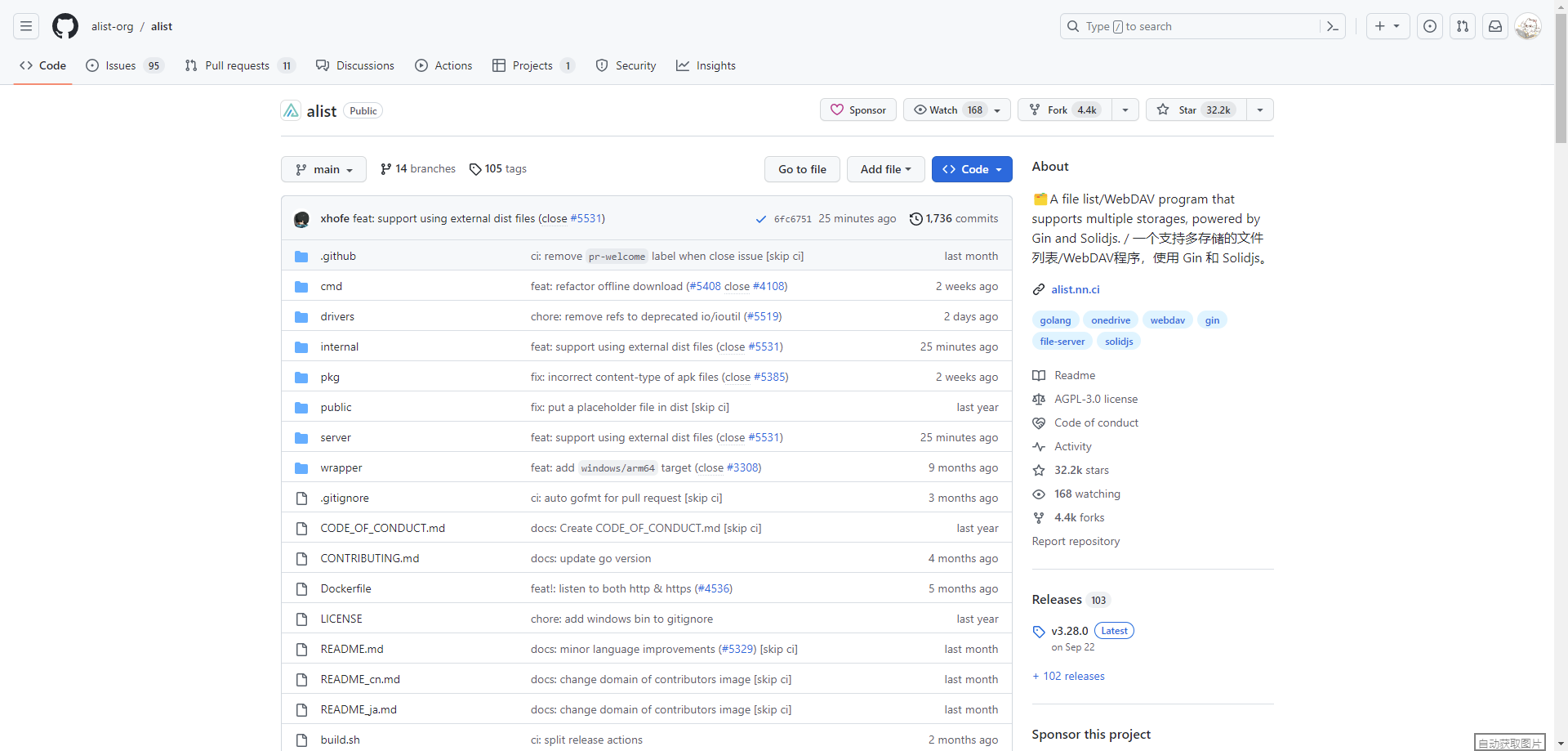Open the green Code clone dropdown

(972, 169)
